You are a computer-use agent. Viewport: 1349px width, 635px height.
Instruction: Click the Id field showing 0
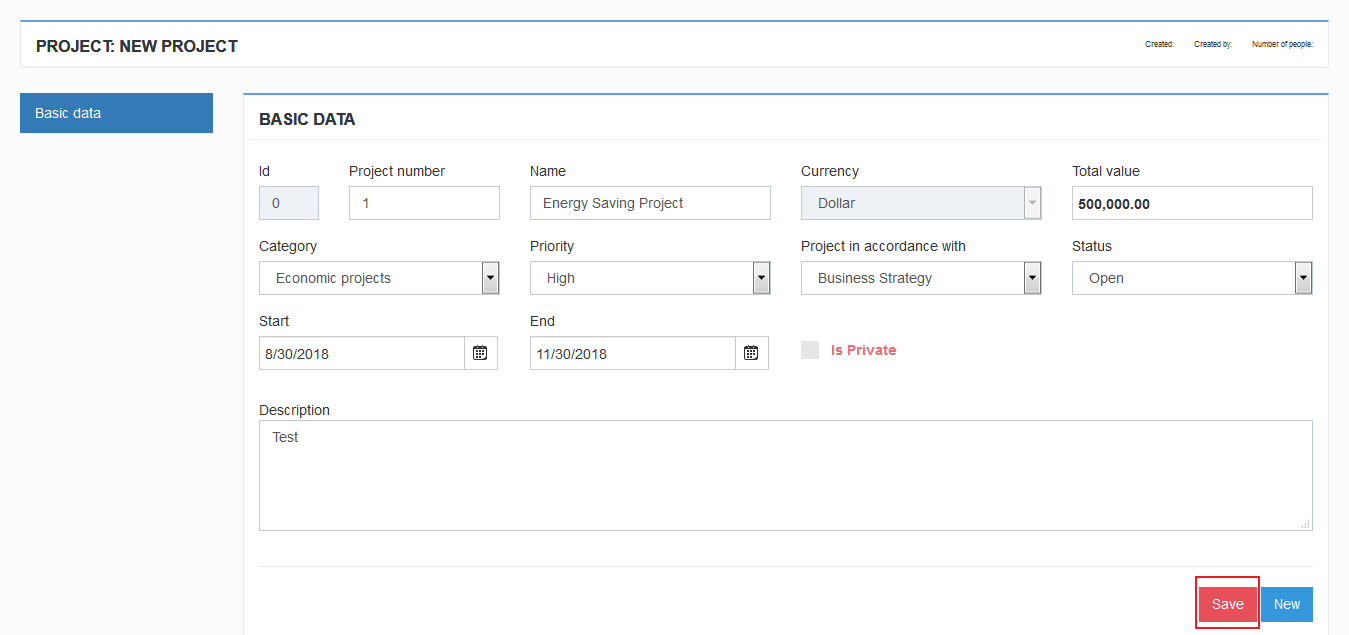(x=289, y=203)
